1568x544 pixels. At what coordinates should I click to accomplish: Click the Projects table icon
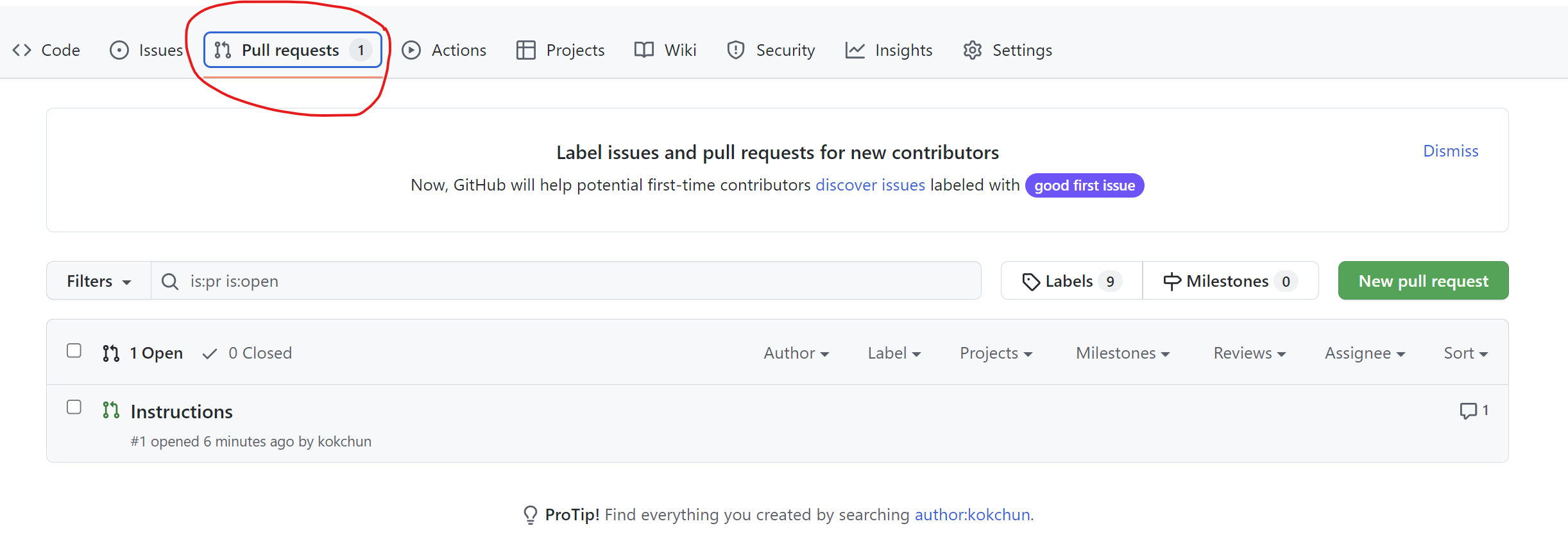(x=526, y=50)
